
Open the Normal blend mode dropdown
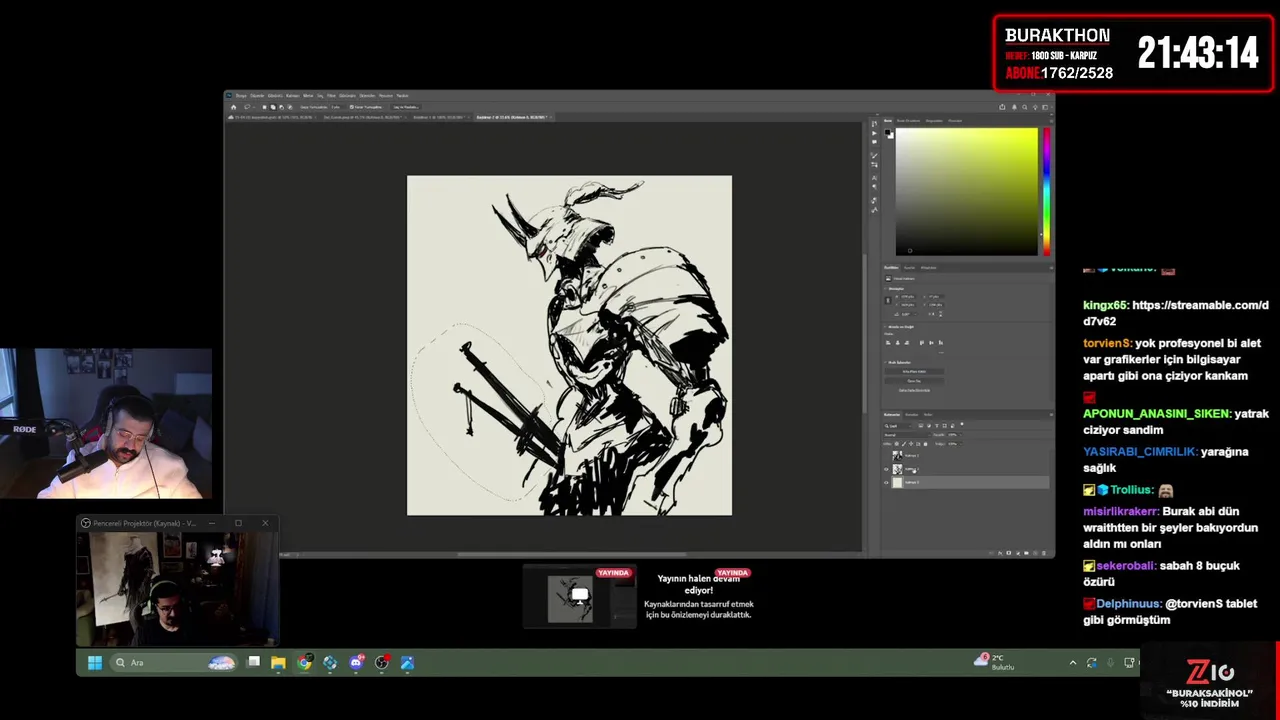tap(907, 435)
